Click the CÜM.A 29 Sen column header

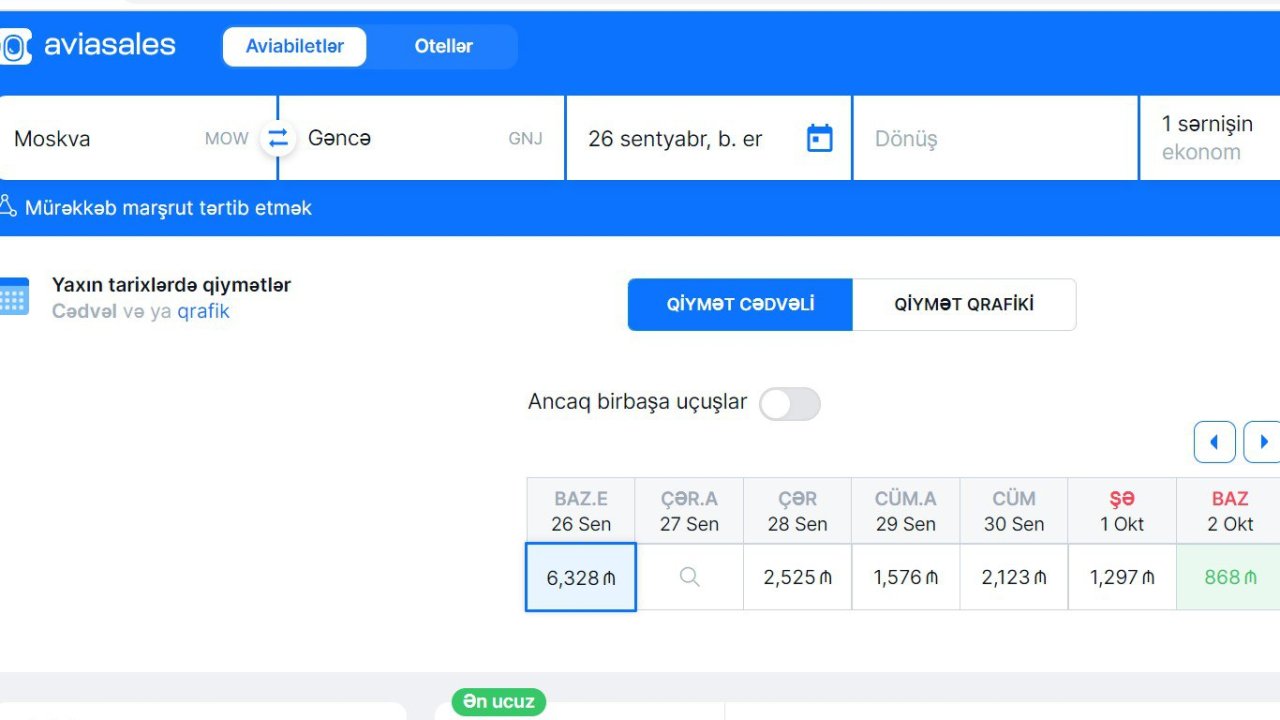pos(906,511)
